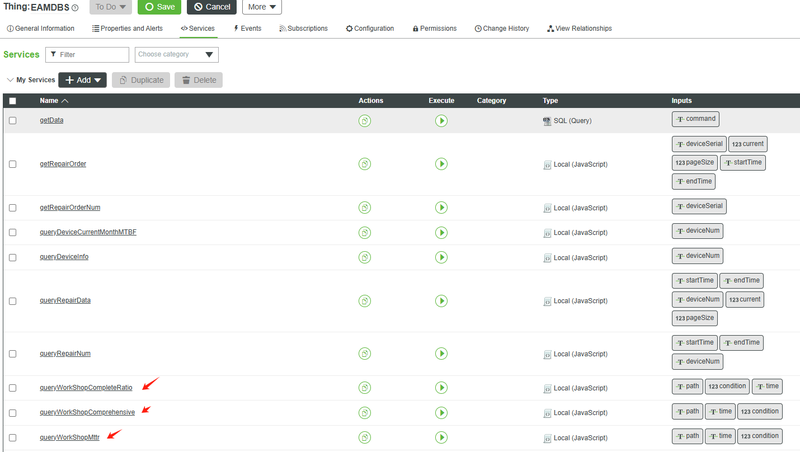
Task: Click the Delete button
Action: [198, 80]
